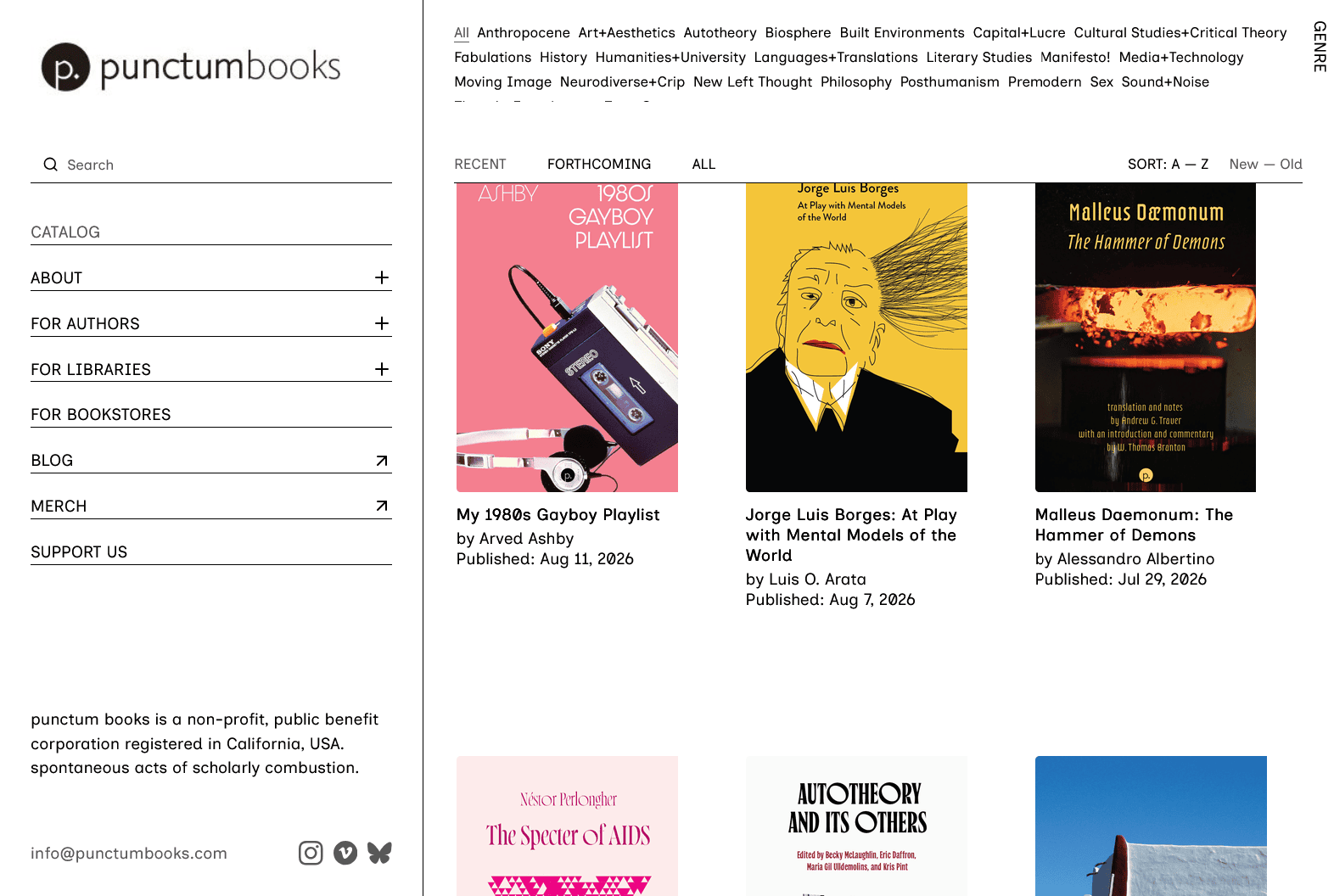Filter by Sound+Noise genre
The width and height of the screenshot is (1334, 896).
(1165, 82)
